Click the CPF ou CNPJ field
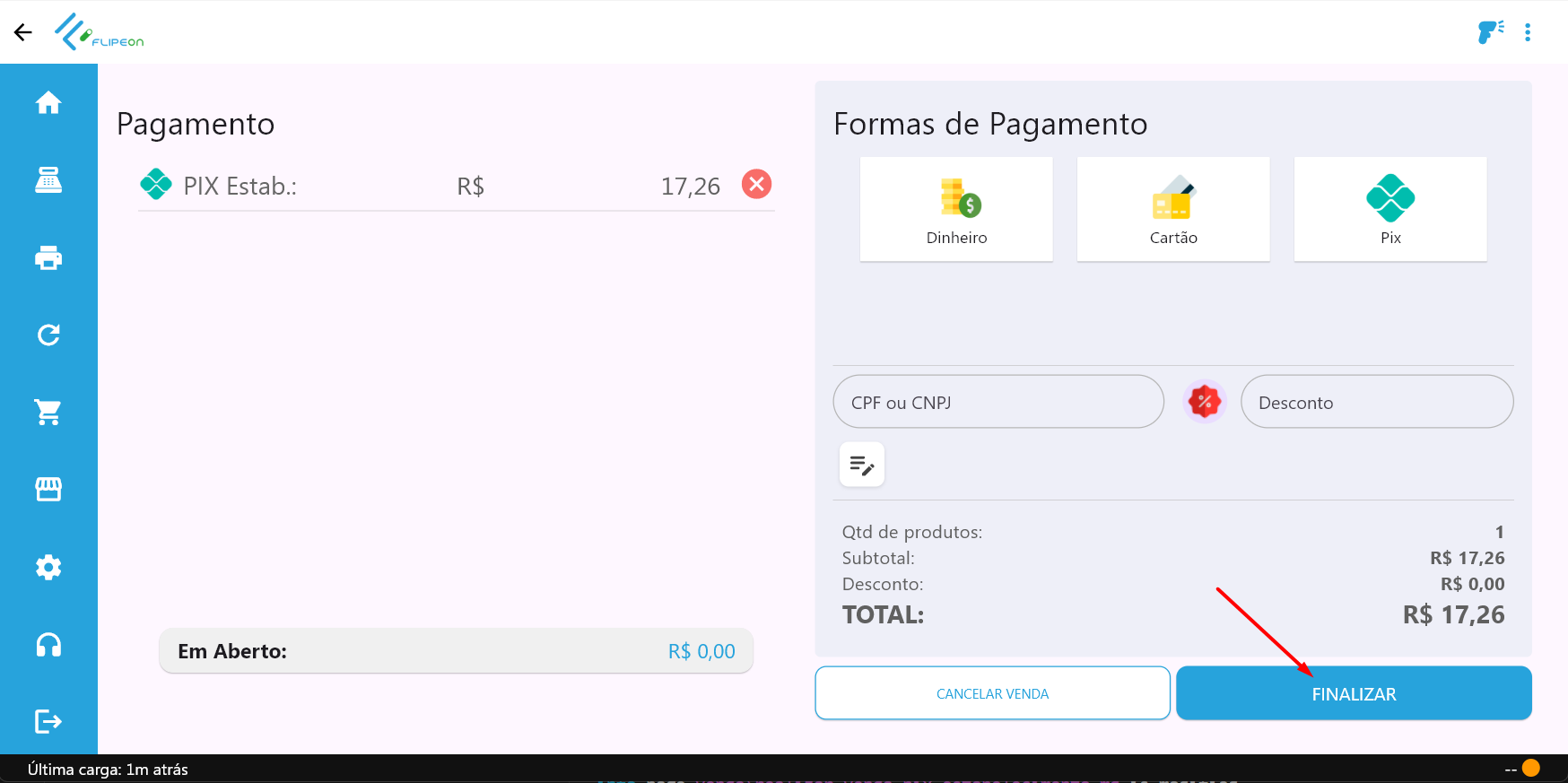 click(x=998, y=402)
